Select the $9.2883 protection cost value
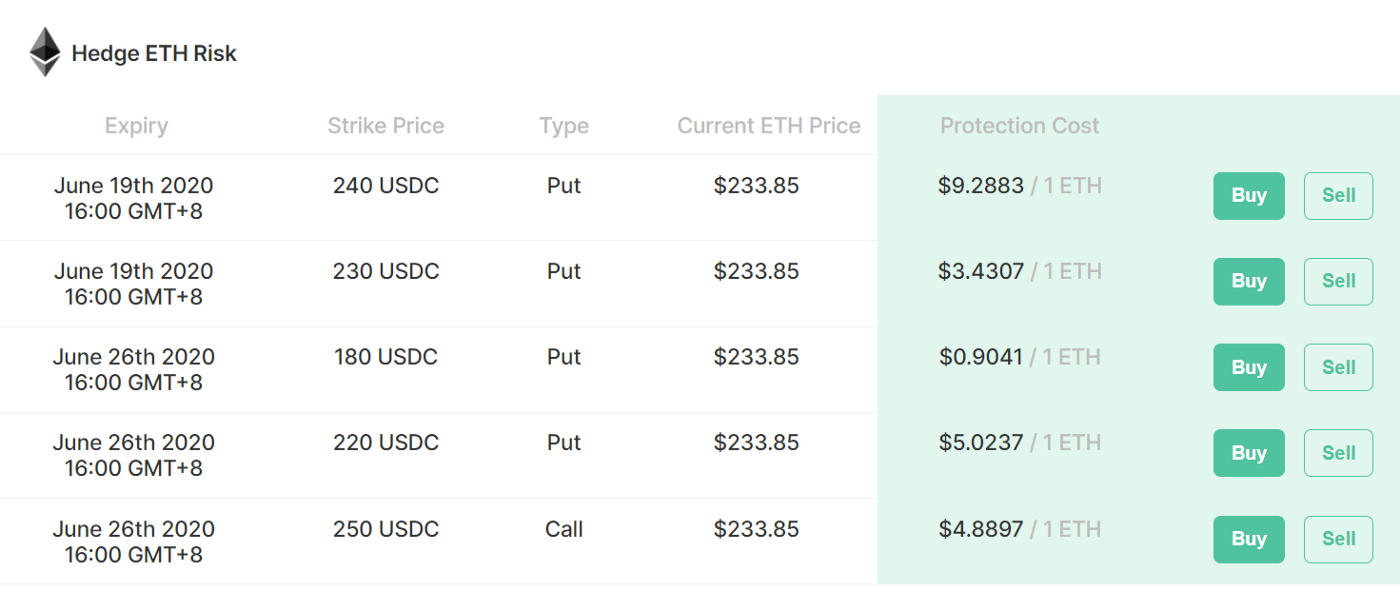 point(981,186)
